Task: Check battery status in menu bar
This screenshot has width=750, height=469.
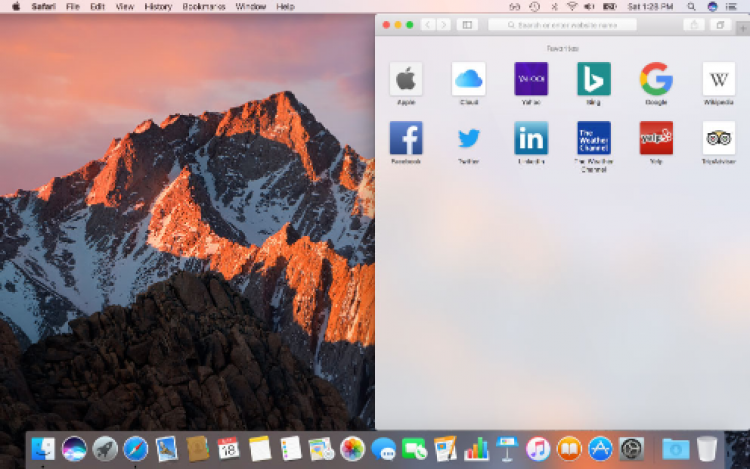Action: click(609, 7)
